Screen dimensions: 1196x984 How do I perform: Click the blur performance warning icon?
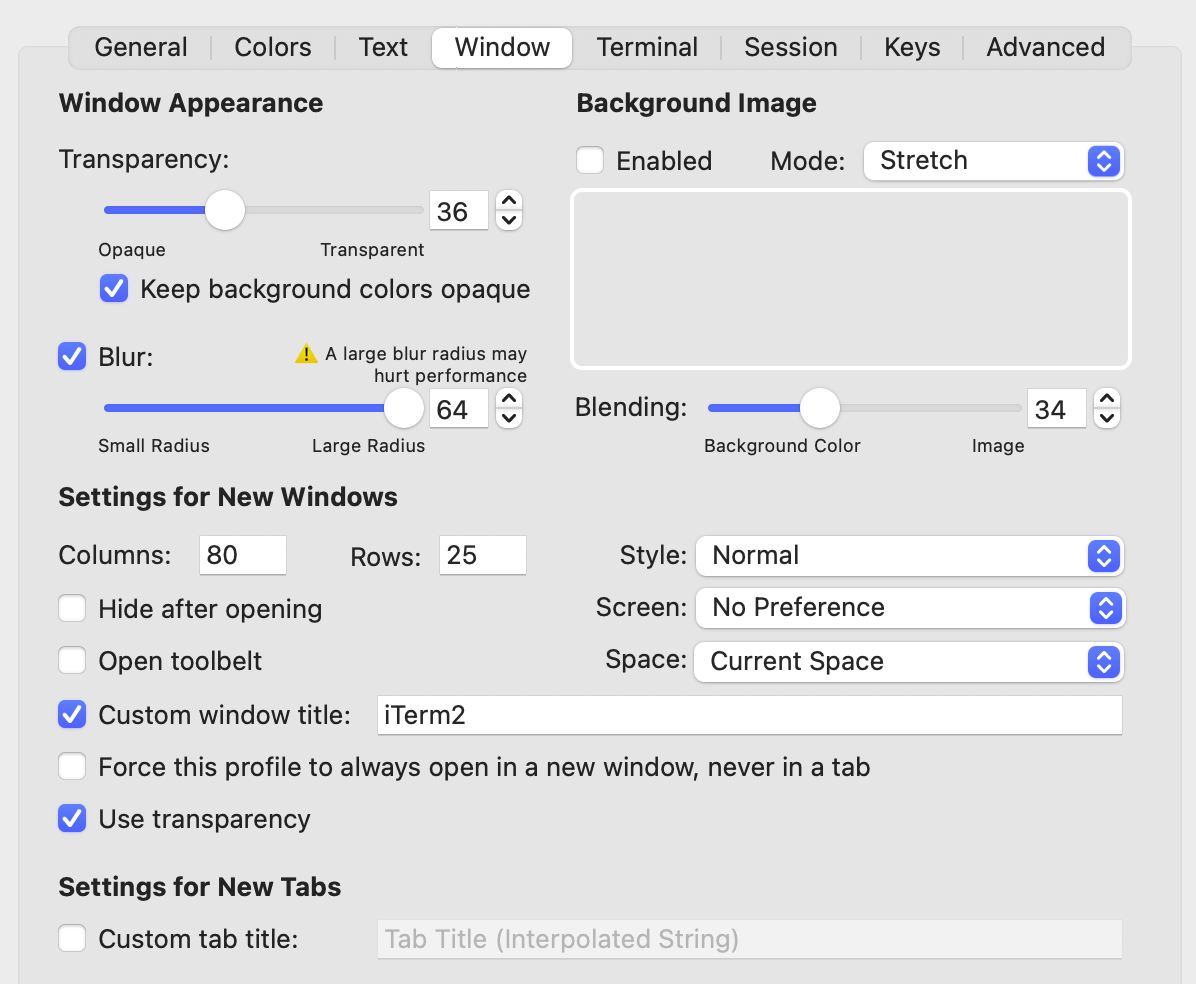[x=306, y=353]
